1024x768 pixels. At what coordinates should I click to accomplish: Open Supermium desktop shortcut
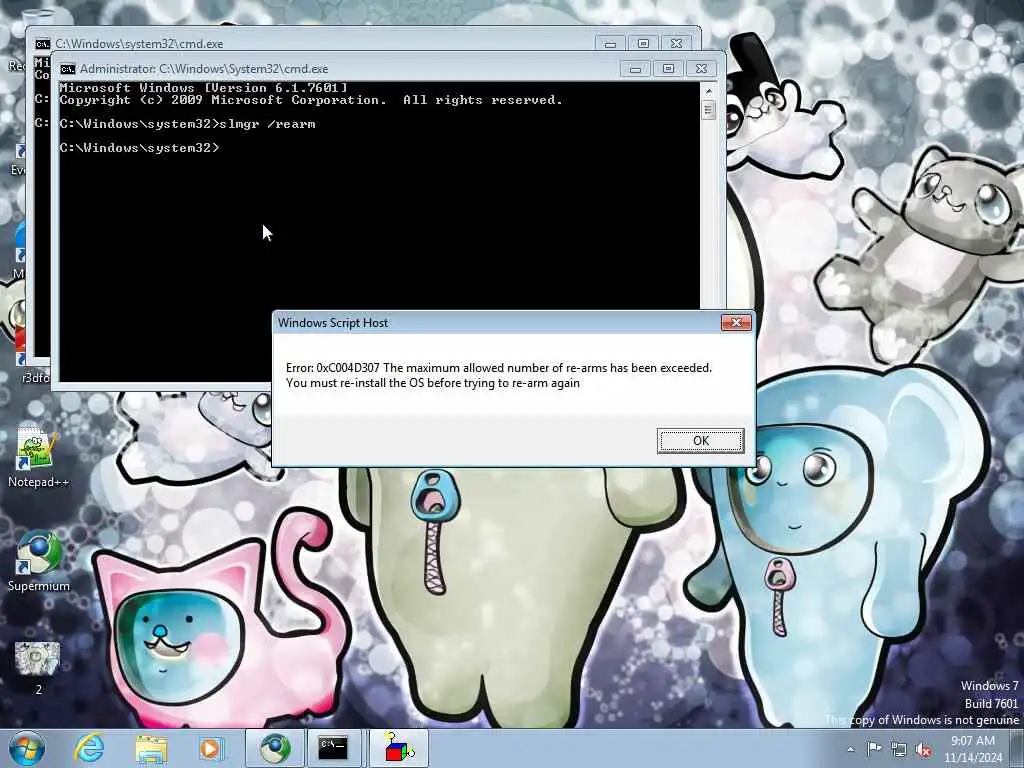click(x=39, y=562)
